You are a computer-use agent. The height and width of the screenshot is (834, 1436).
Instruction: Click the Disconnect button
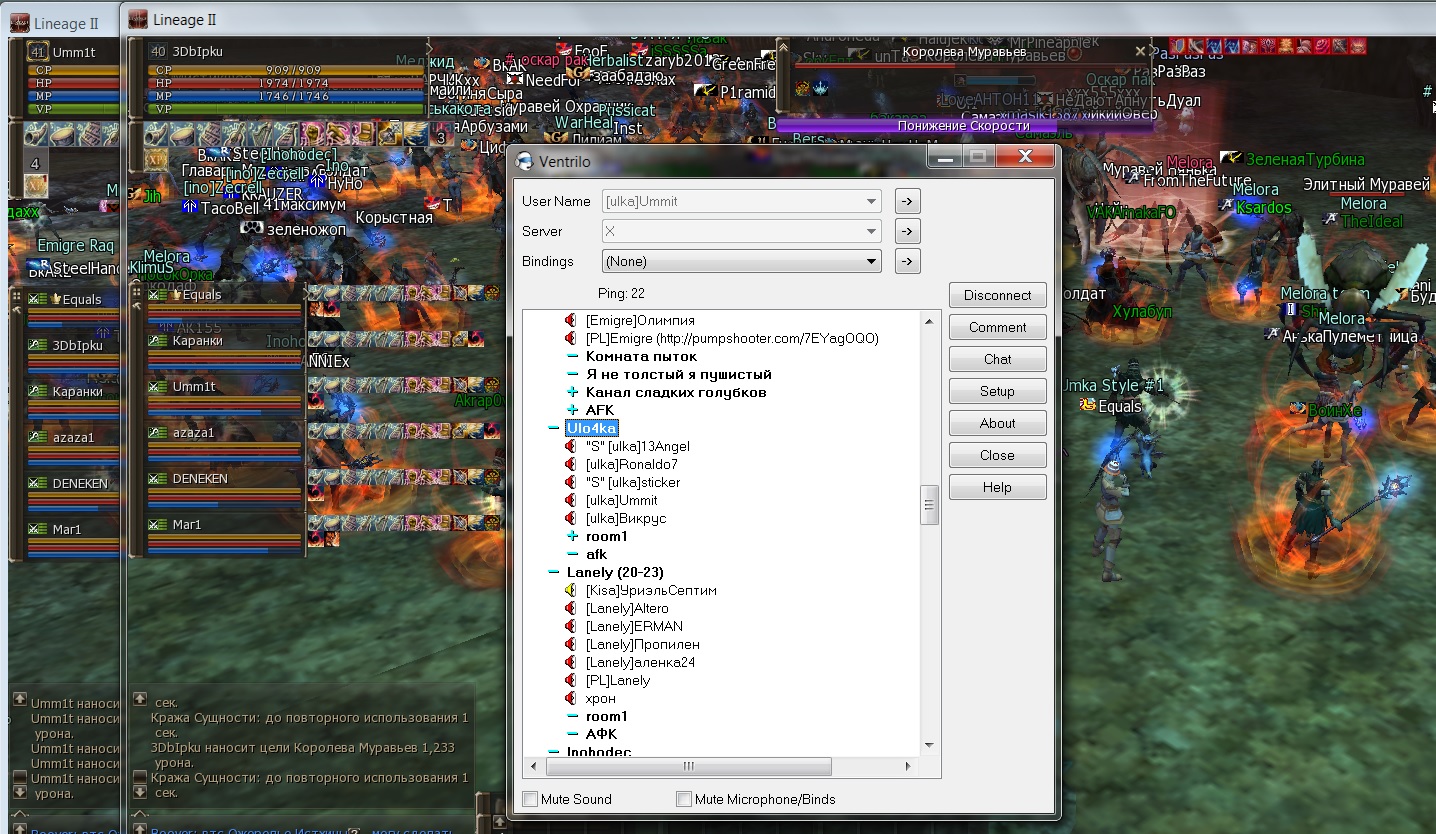tap(997, 295)
